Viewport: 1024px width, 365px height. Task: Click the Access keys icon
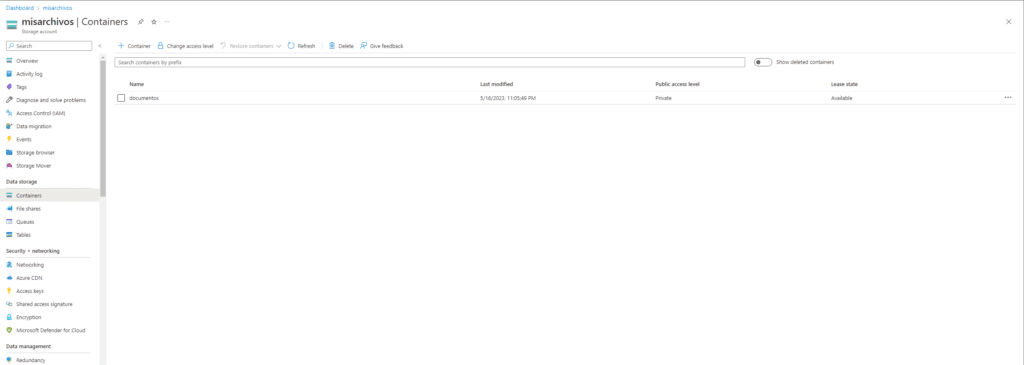click(x=9, y=291)
